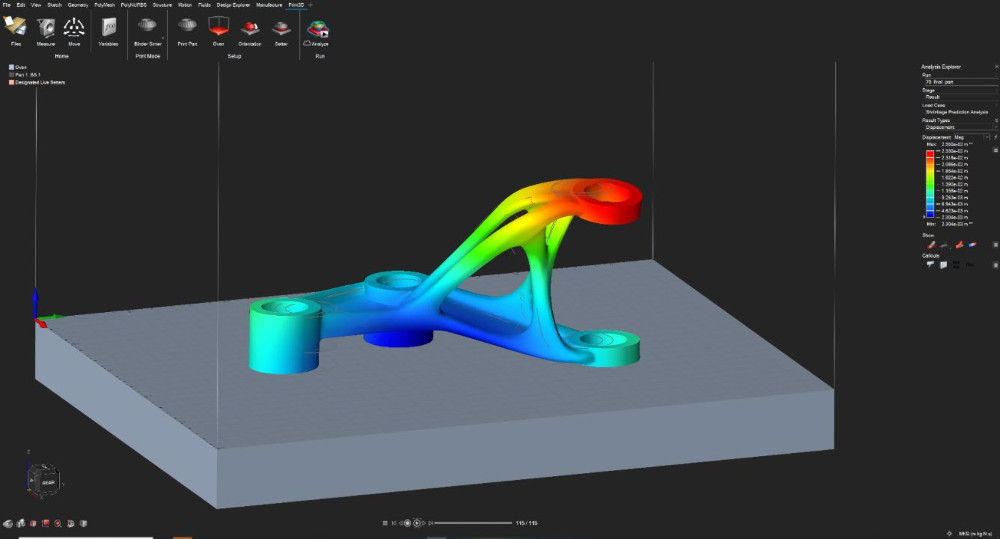Select the Measure tool
1000x539 pixels.
point(45,29)
